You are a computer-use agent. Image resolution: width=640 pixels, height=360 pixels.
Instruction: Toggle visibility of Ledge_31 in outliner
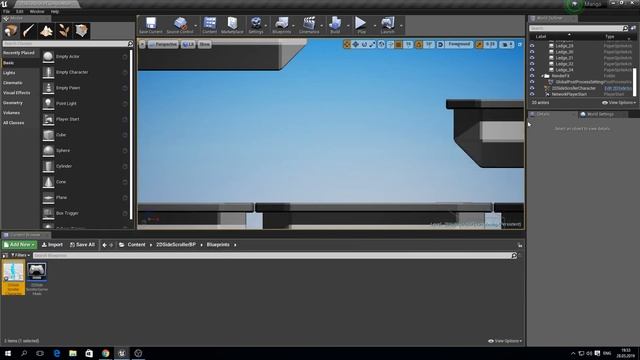(532, 58)
